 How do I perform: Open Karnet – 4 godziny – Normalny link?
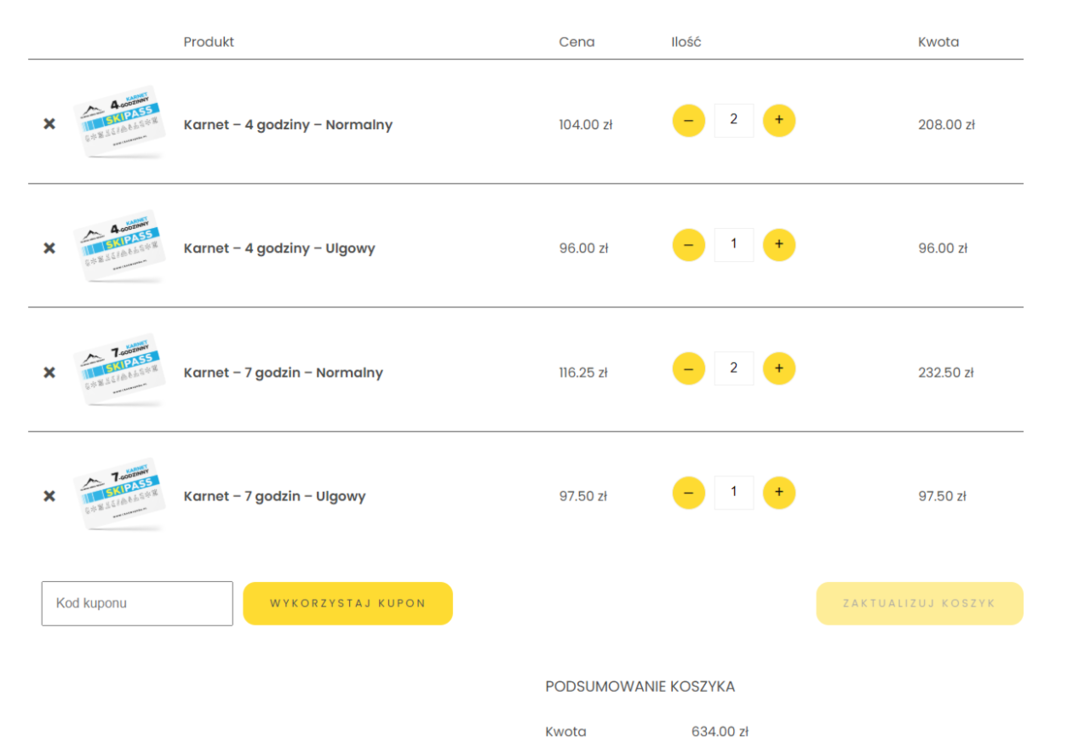288,124
